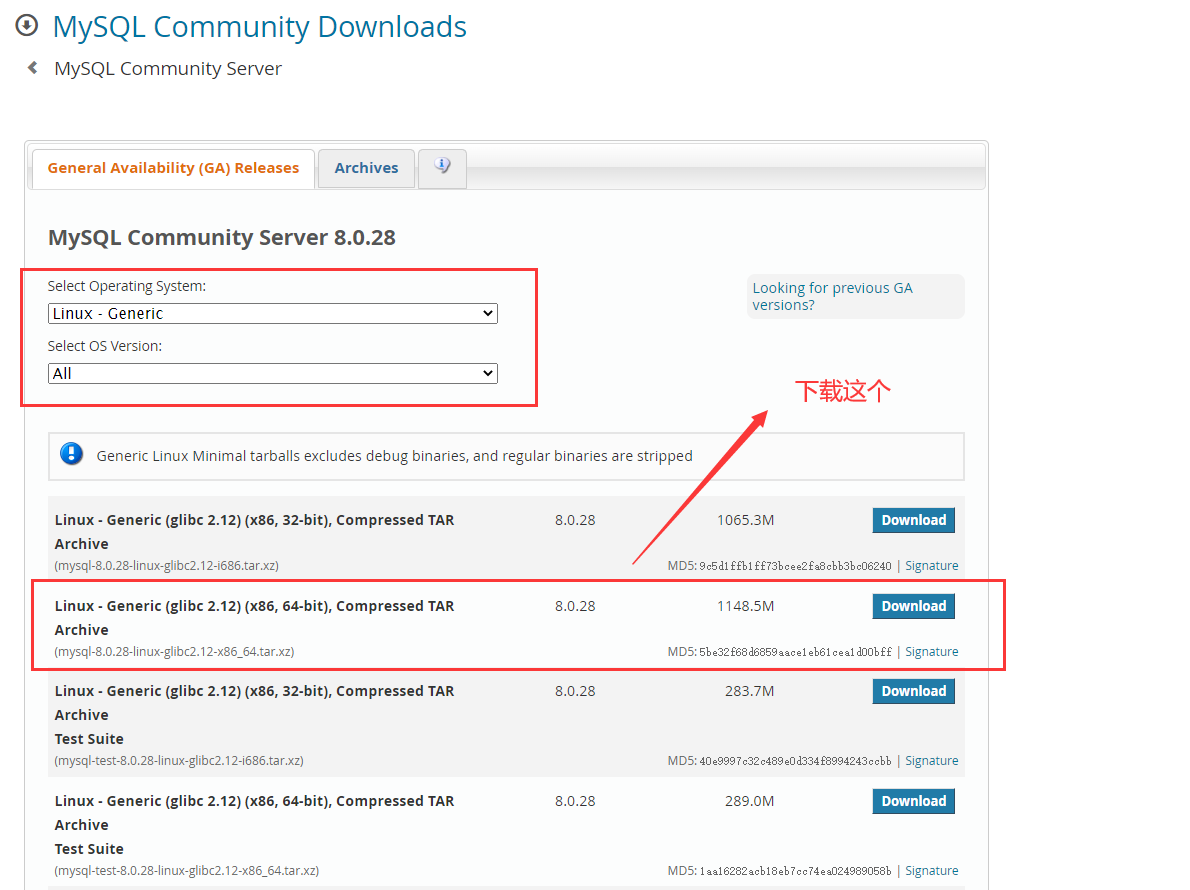Screen dimensions: 1190x890
Task: Select MD5 hash starting 40e9997c
Action: (795, 761)
